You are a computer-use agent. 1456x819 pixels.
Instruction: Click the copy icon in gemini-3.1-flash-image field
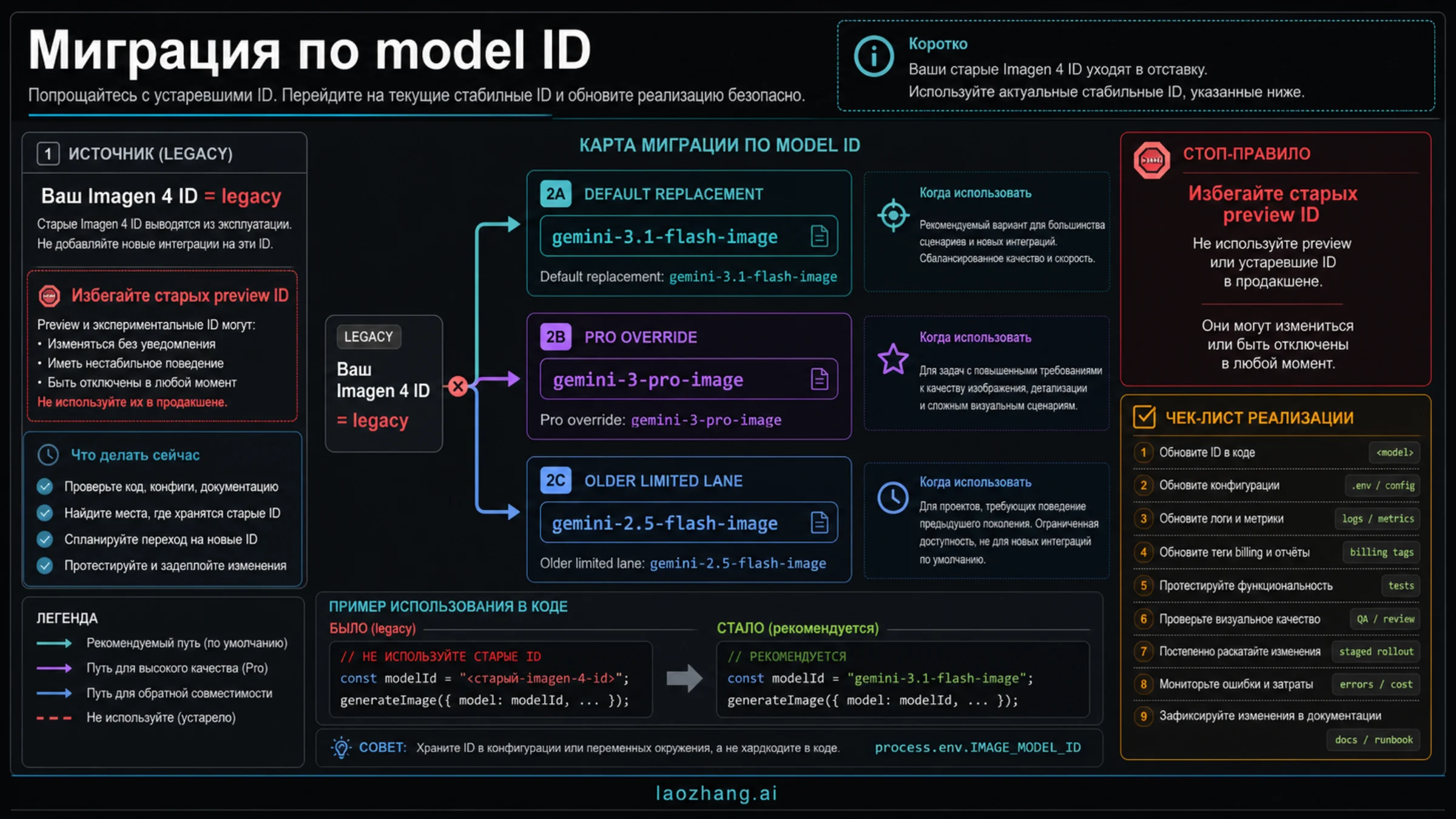(819, 236)
